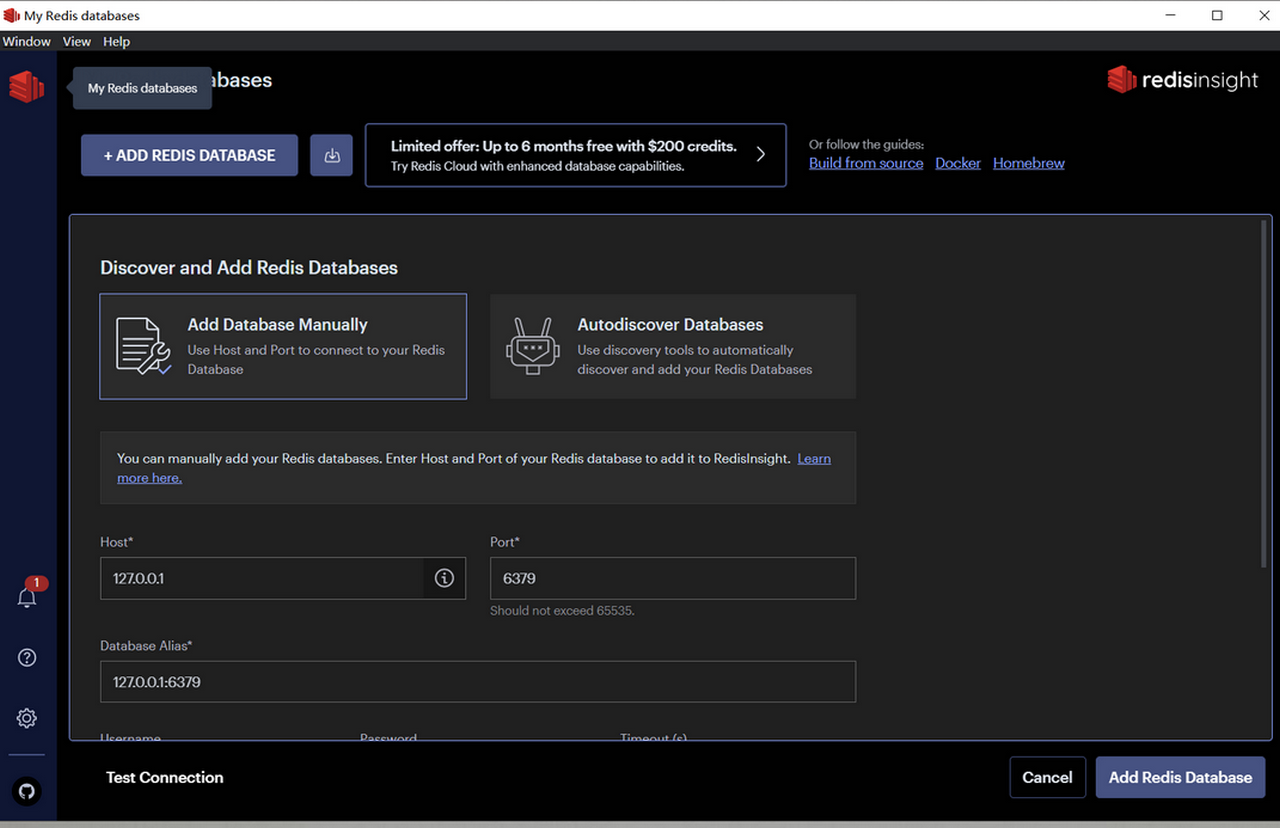Select the Autodiscover Databases option
Image resolution: width=1280 pixels, height=828 pixels.
(672, 346)
